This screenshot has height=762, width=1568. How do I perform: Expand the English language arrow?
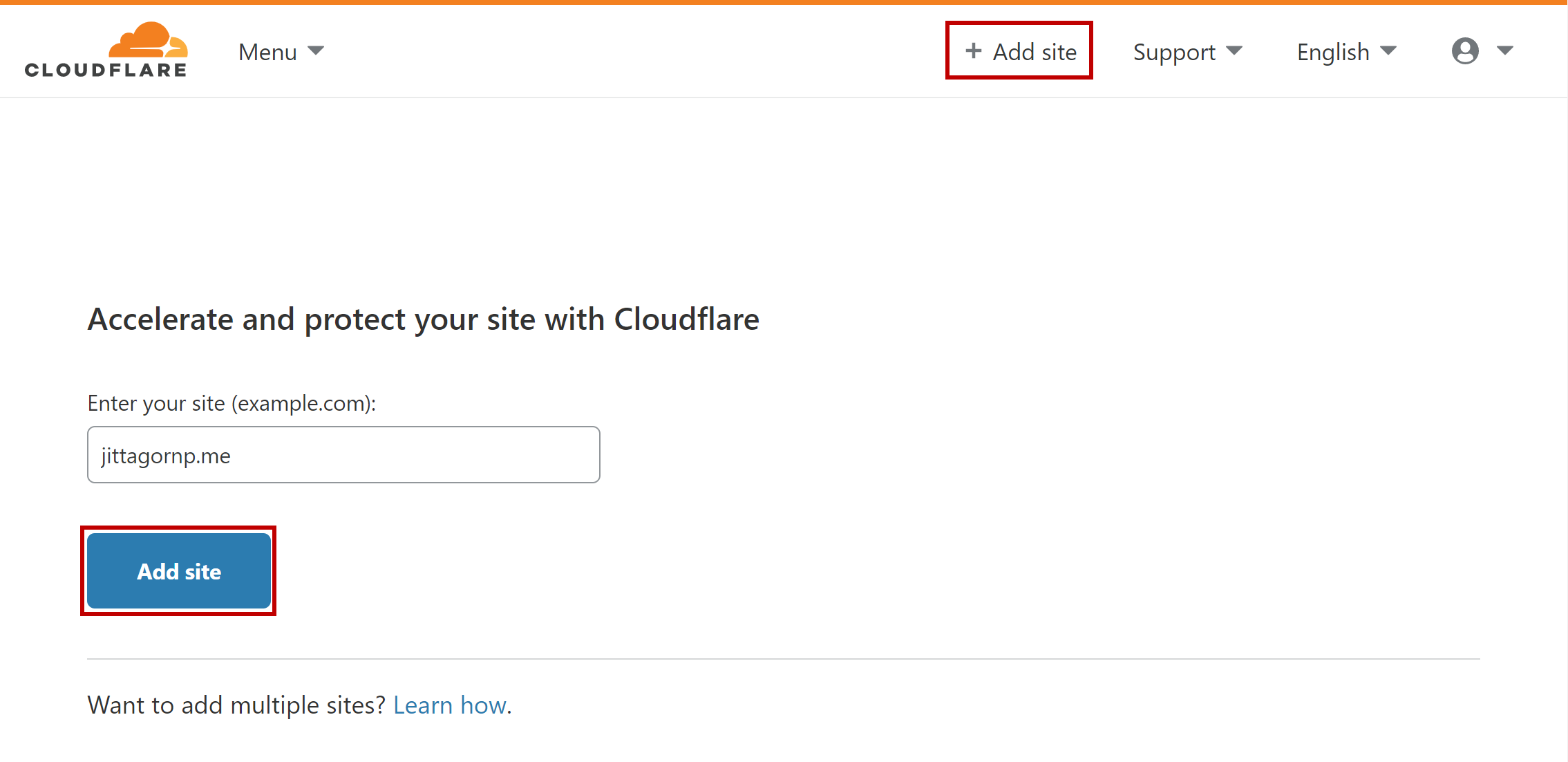[x=1388, y=51]
